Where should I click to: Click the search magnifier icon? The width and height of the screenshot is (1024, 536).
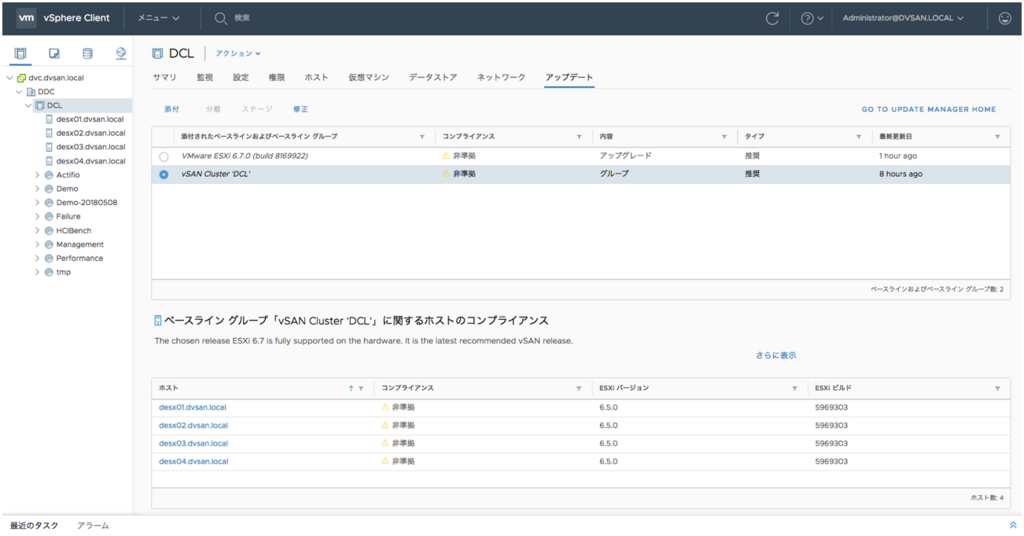[221, 18]
